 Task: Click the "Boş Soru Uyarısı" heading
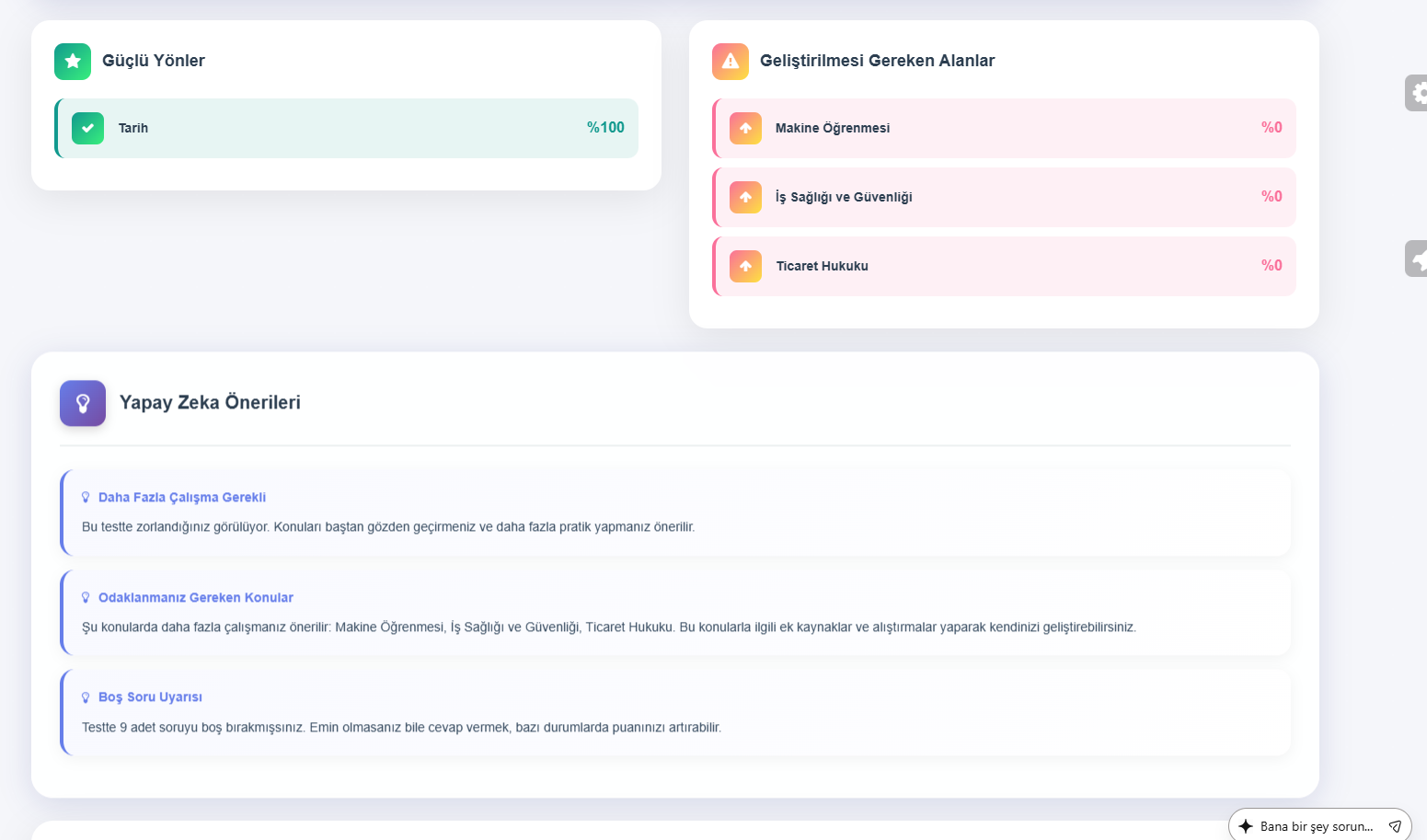click(x=150, y=697)
